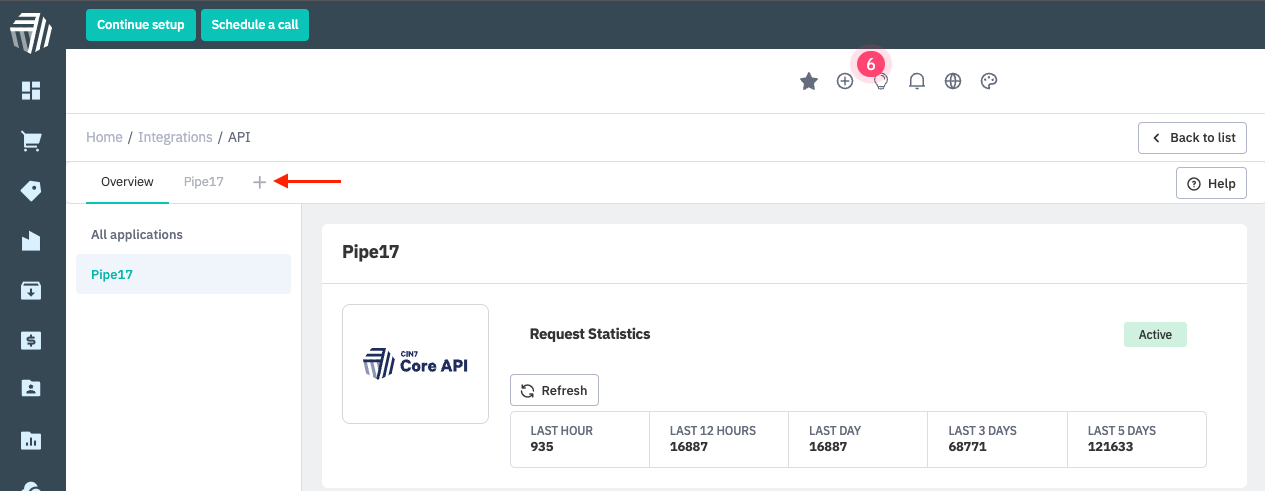Open the color palette theme icon

tap(989, 82)
